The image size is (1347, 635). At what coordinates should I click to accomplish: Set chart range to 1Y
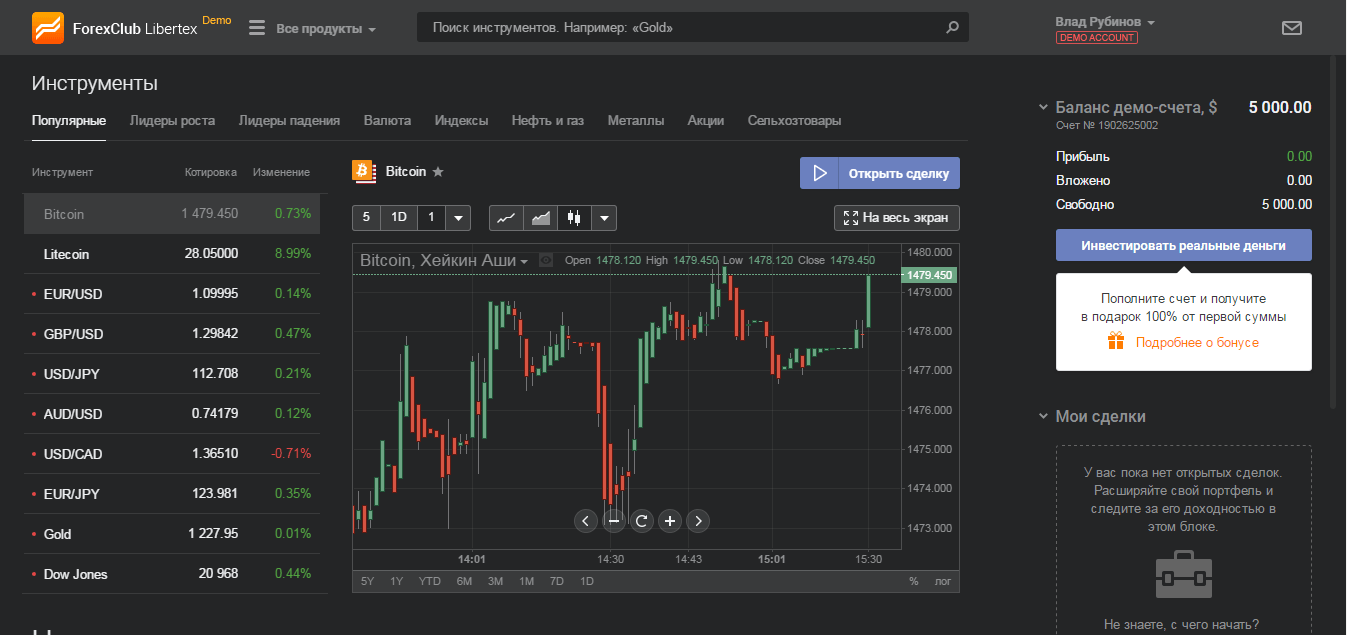[x=397, y=581]
